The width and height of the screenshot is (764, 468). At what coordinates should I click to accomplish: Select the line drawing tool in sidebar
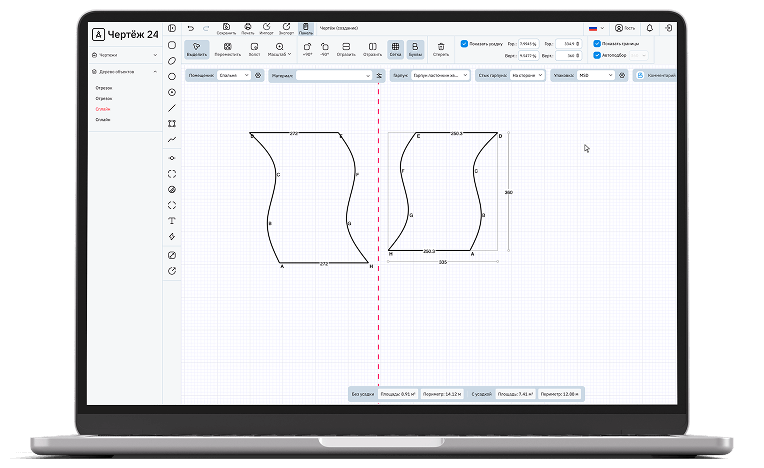point(172,107)
